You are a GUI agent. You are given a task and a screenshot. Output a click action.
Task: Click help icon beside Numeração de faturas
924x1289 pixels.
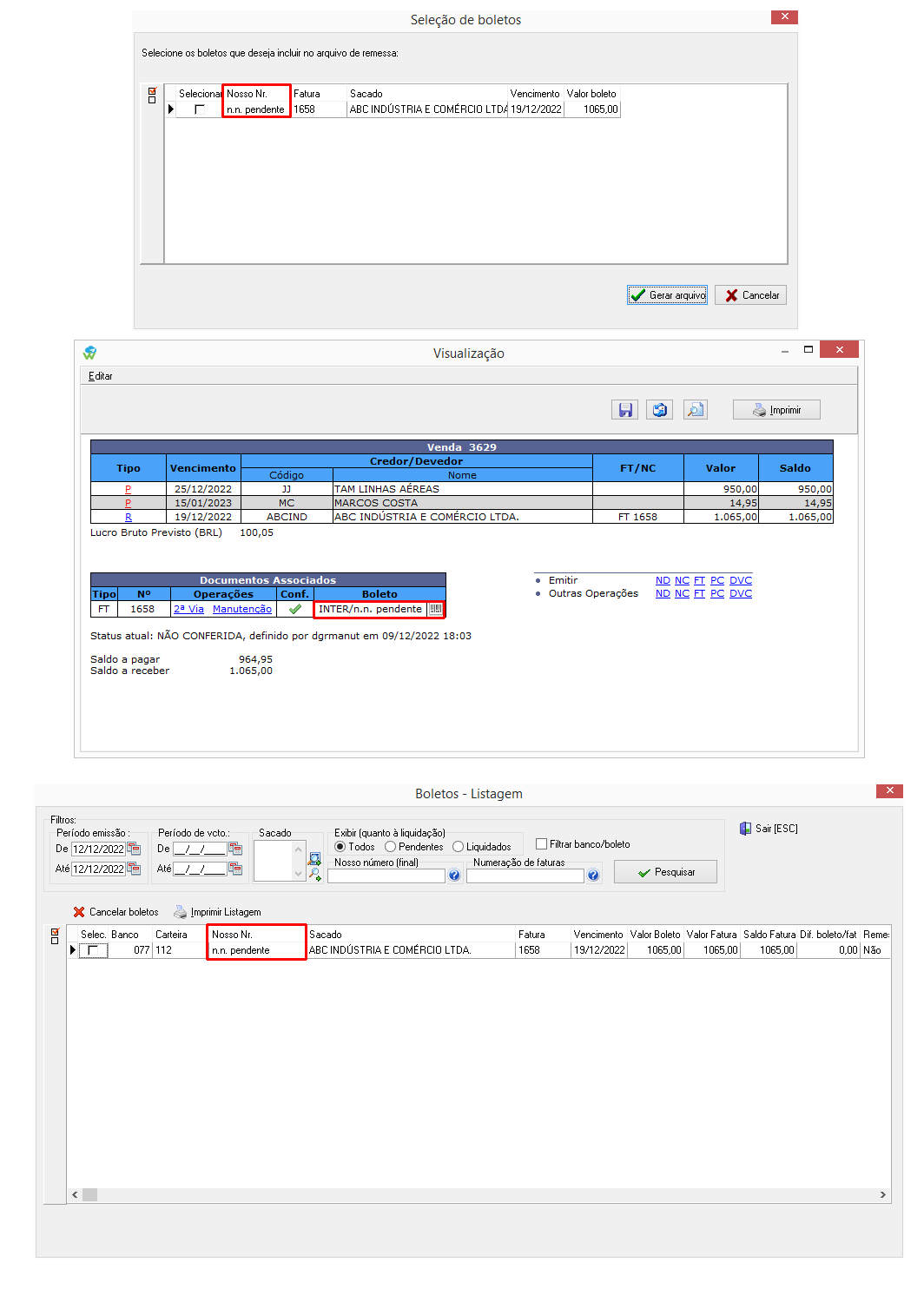coord(593,876)
